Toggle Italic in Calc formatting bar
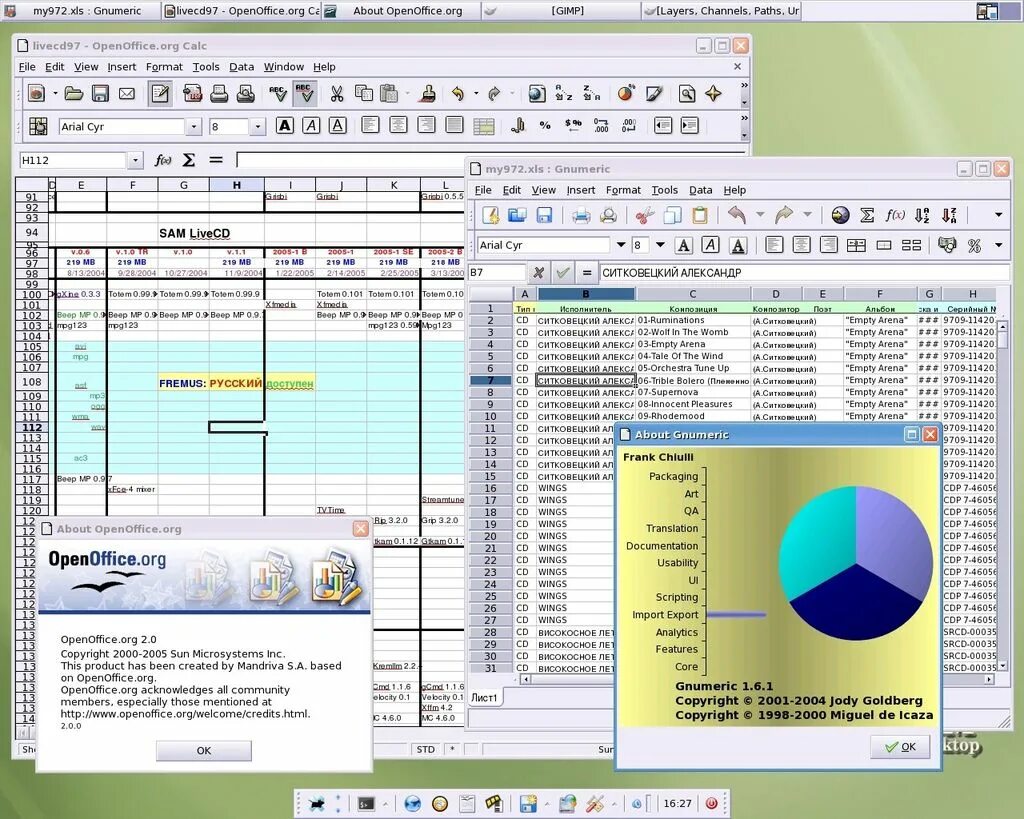The image size is (1024, 819). point(312,125)
